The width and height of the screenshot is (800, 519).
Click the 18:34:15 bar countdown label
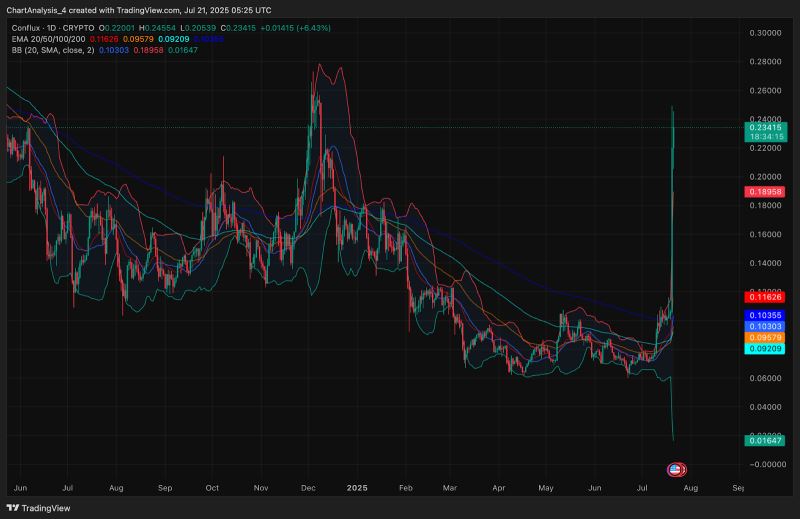click(x=765, y=138)
